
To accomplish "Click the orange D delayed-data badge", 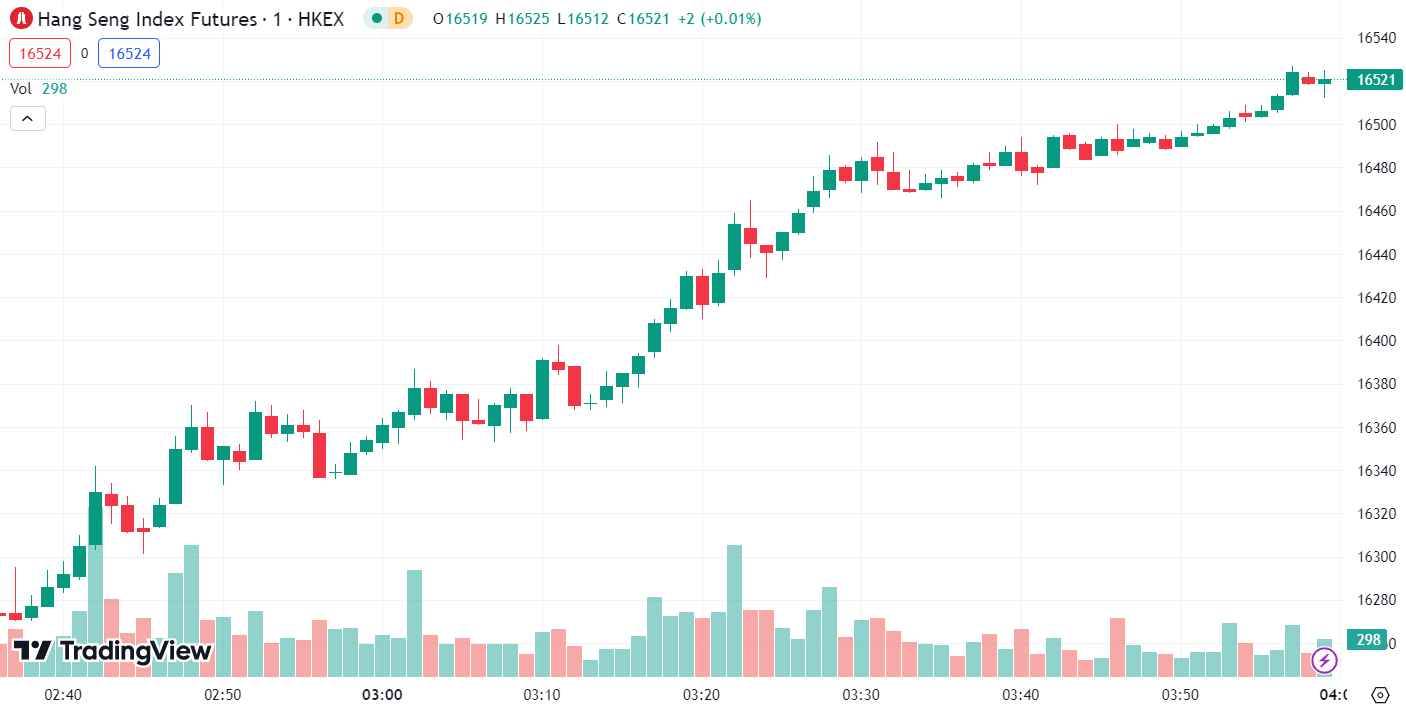I will click(399, 18).
